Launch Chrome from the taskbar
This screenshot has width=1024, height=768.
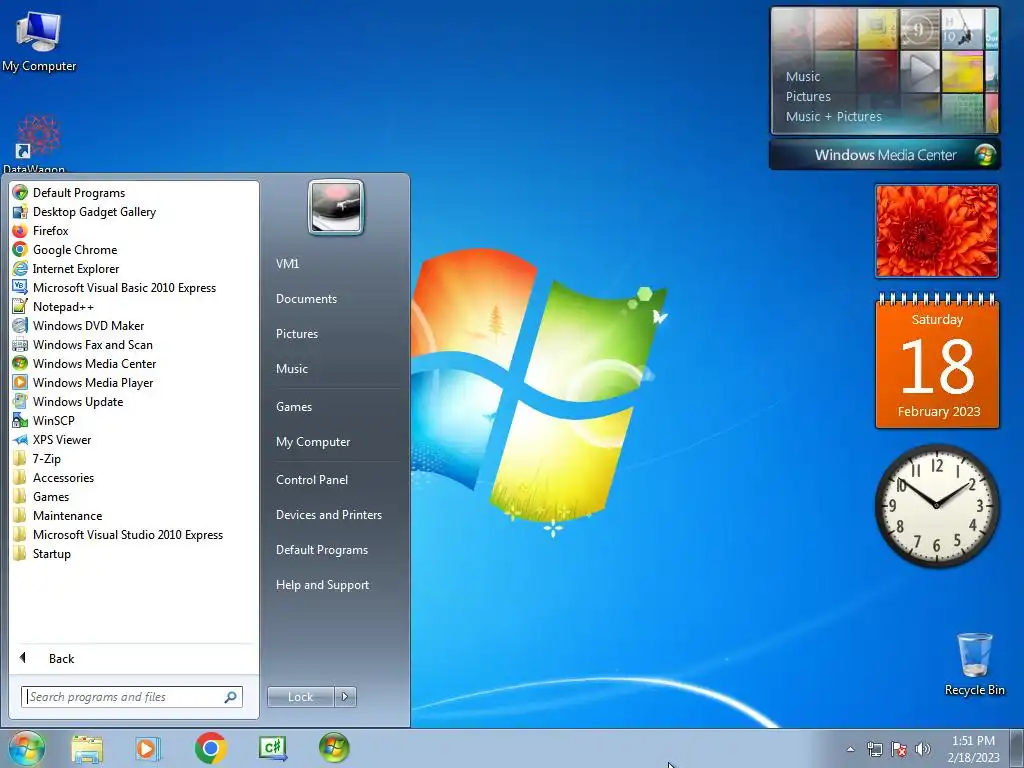(x=210, y=748)
